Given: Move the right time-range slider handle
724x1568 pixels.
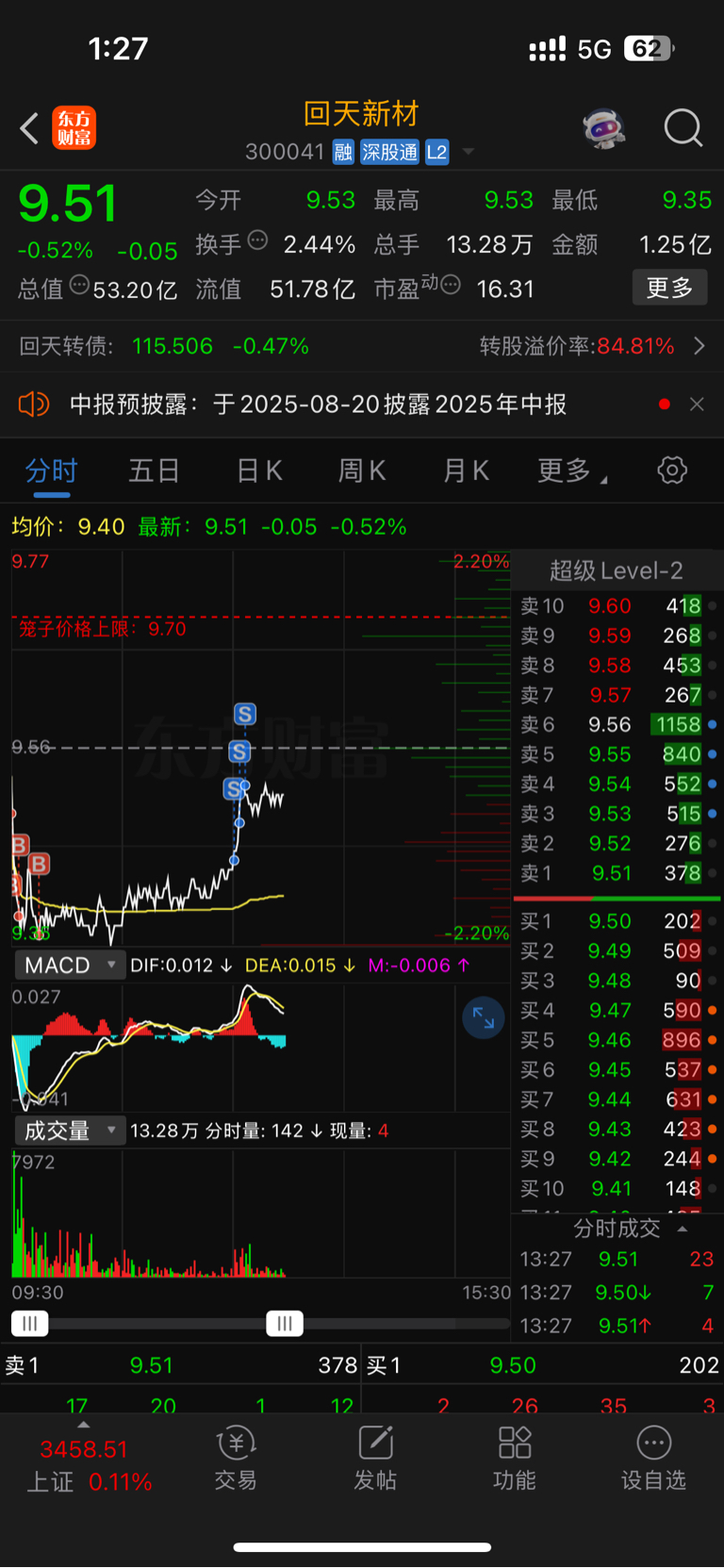Looking at the screenshot, I should [x=285, y=1324].
